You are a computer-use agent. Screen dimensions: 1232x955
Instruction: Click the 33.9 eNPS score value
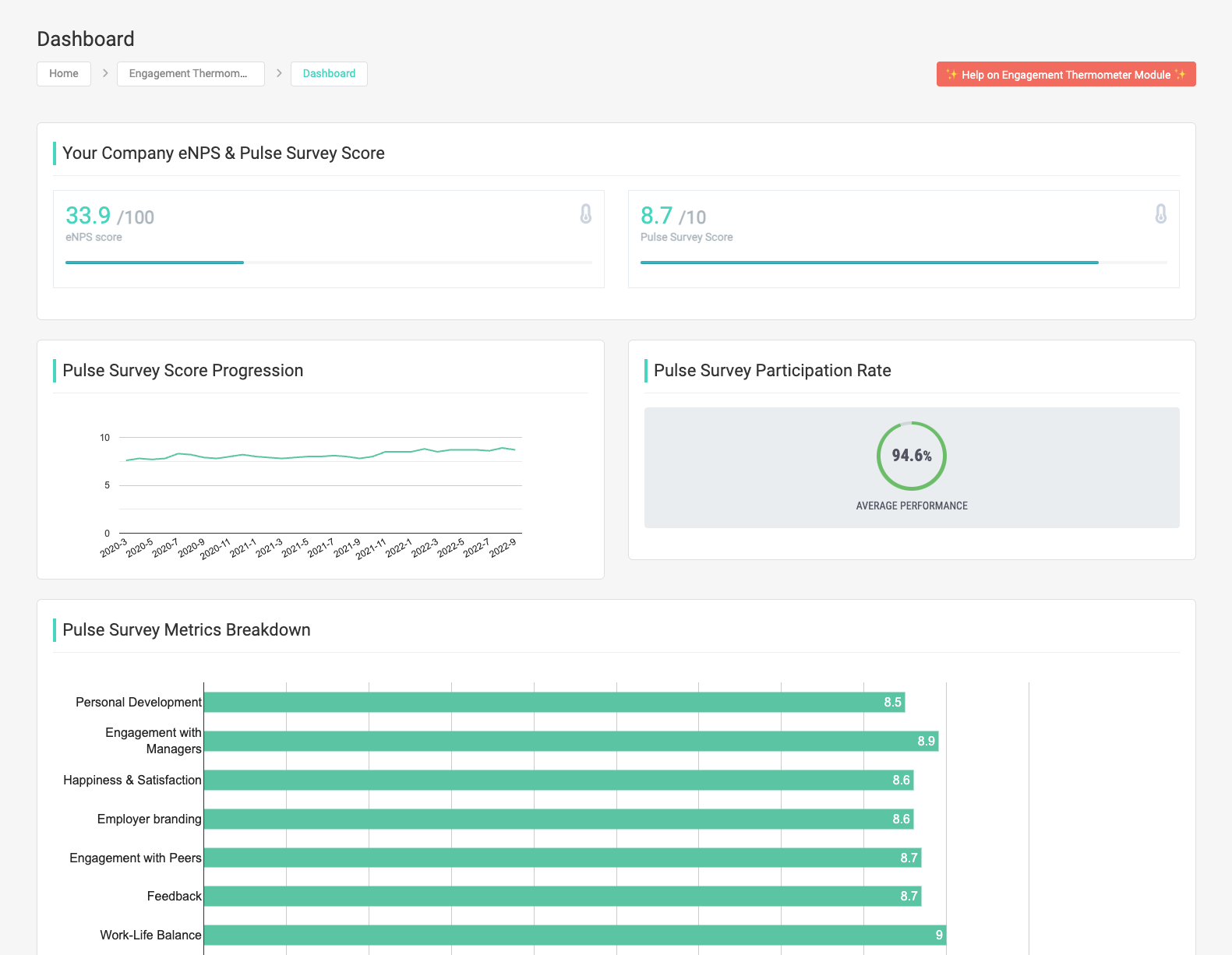point(88,215)
